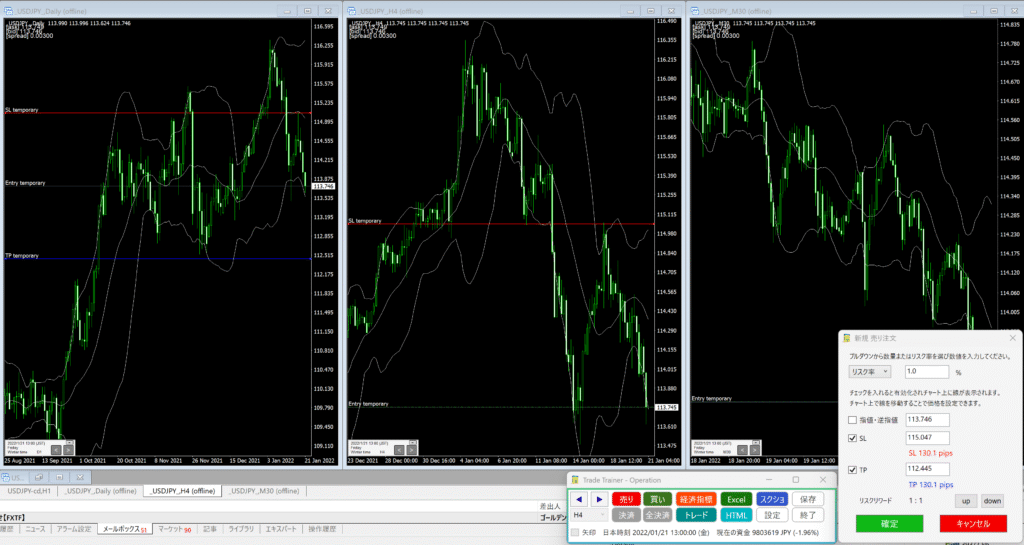
Task: Open the H4 timeframe dropdown
Action: click(x=589, y=515)
